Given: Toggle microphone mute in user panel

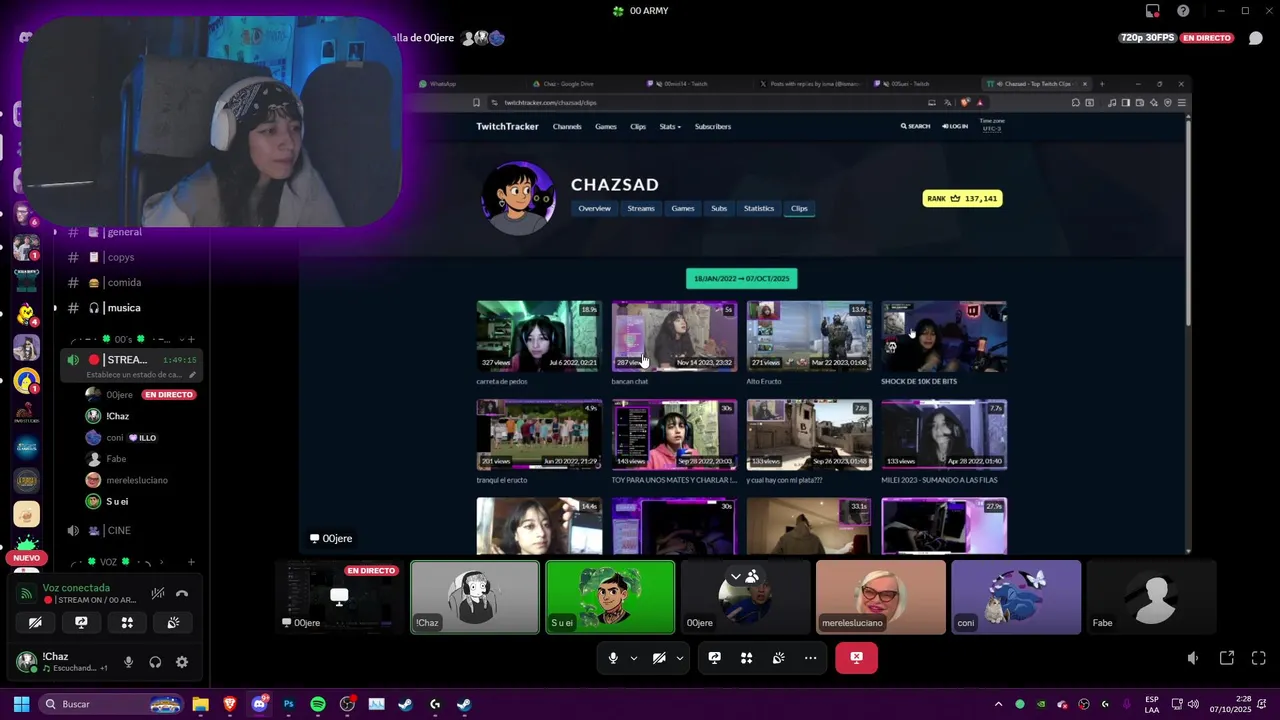Looking at the screenshot, I should (128, 662).
